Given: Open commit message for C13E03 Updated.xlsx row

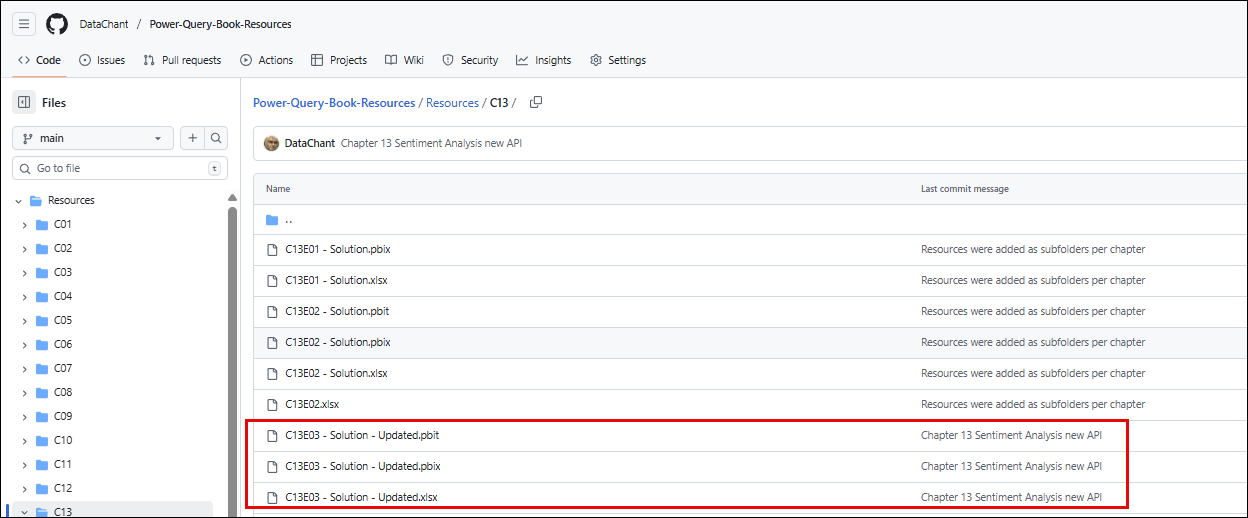Looking at the screenshot, I should (x=1011, y=497).
